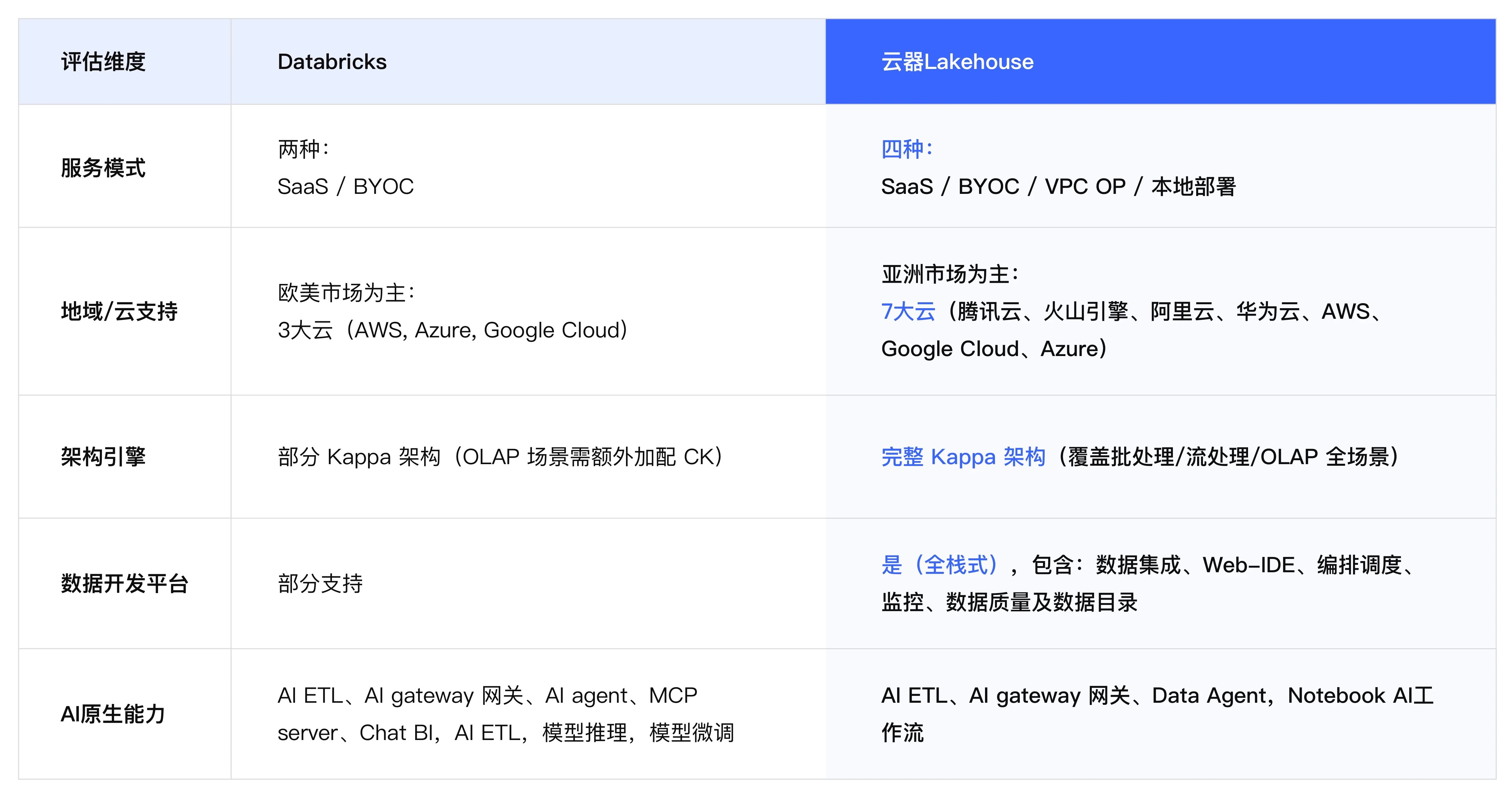Click the 部分支持 cell text

coord(320,583)
